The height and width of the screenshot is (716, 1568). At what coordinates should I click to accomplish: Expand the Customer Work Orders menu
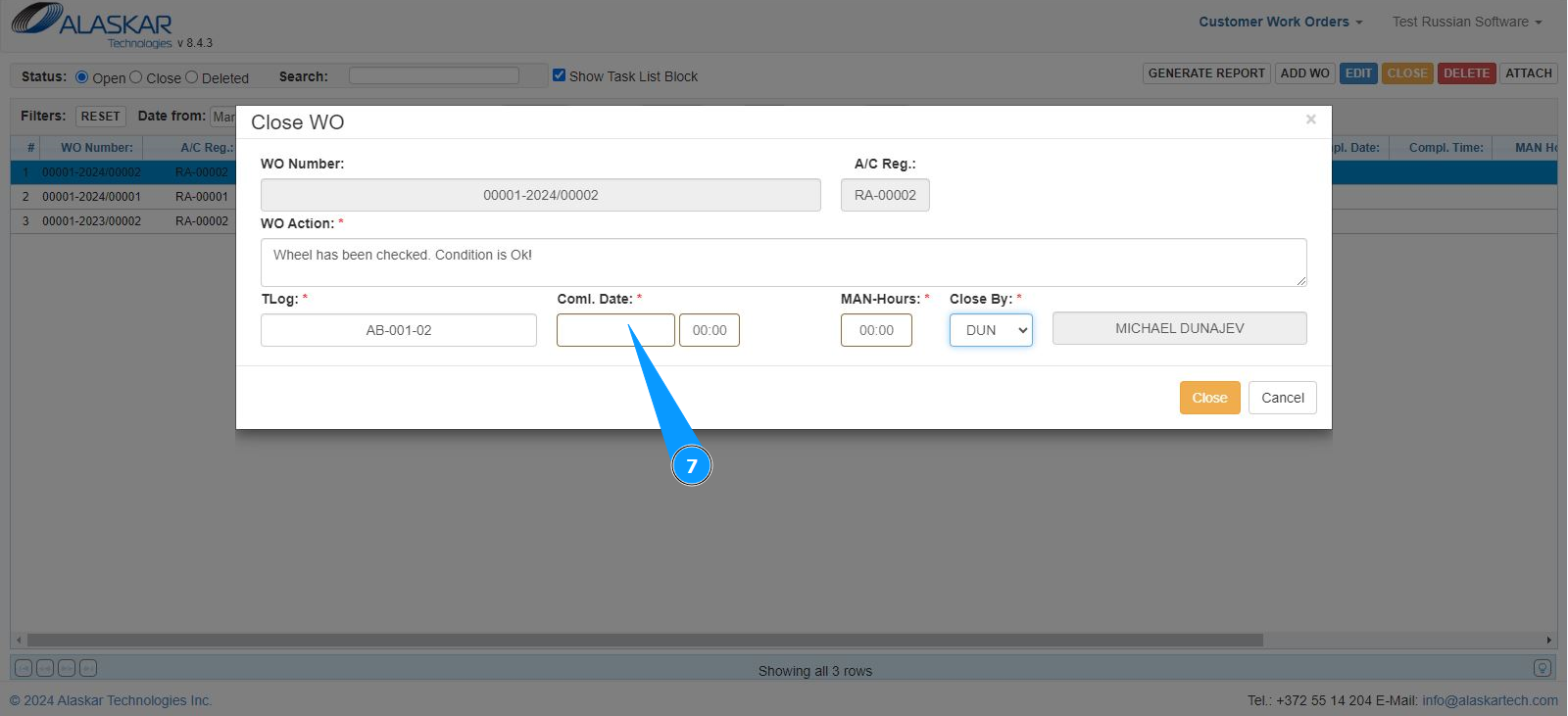(x=1280, y=22)
